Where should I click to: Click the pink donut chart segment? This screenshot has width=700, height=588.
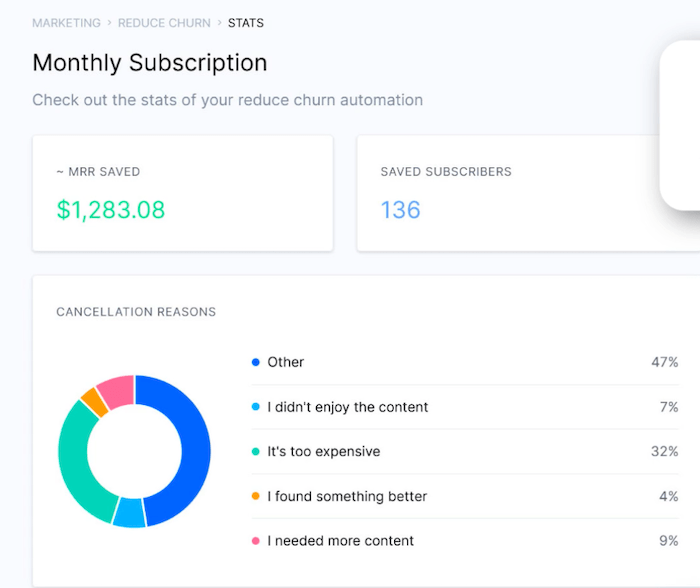coord(117,391)
